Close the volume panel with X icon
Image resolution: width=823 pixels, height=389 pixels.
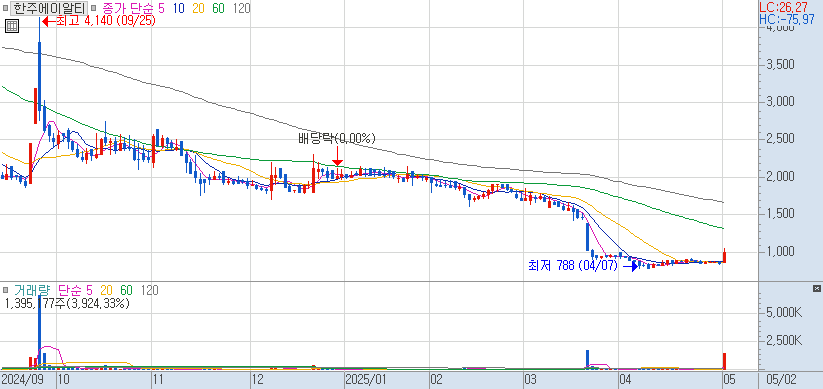coord(816,289)
